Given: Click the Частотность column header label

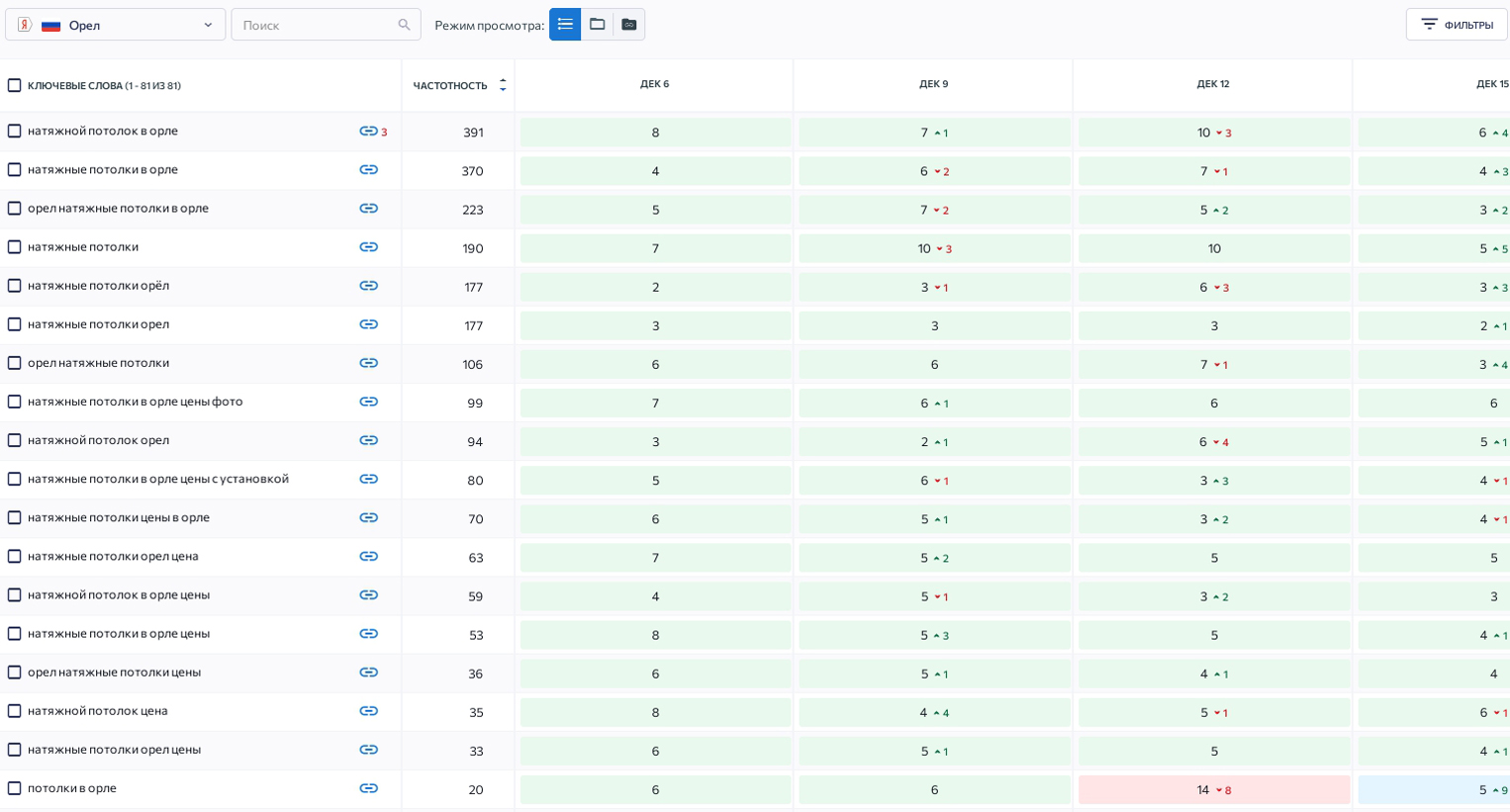Looking at the screenshot, I should pos(450,85).
